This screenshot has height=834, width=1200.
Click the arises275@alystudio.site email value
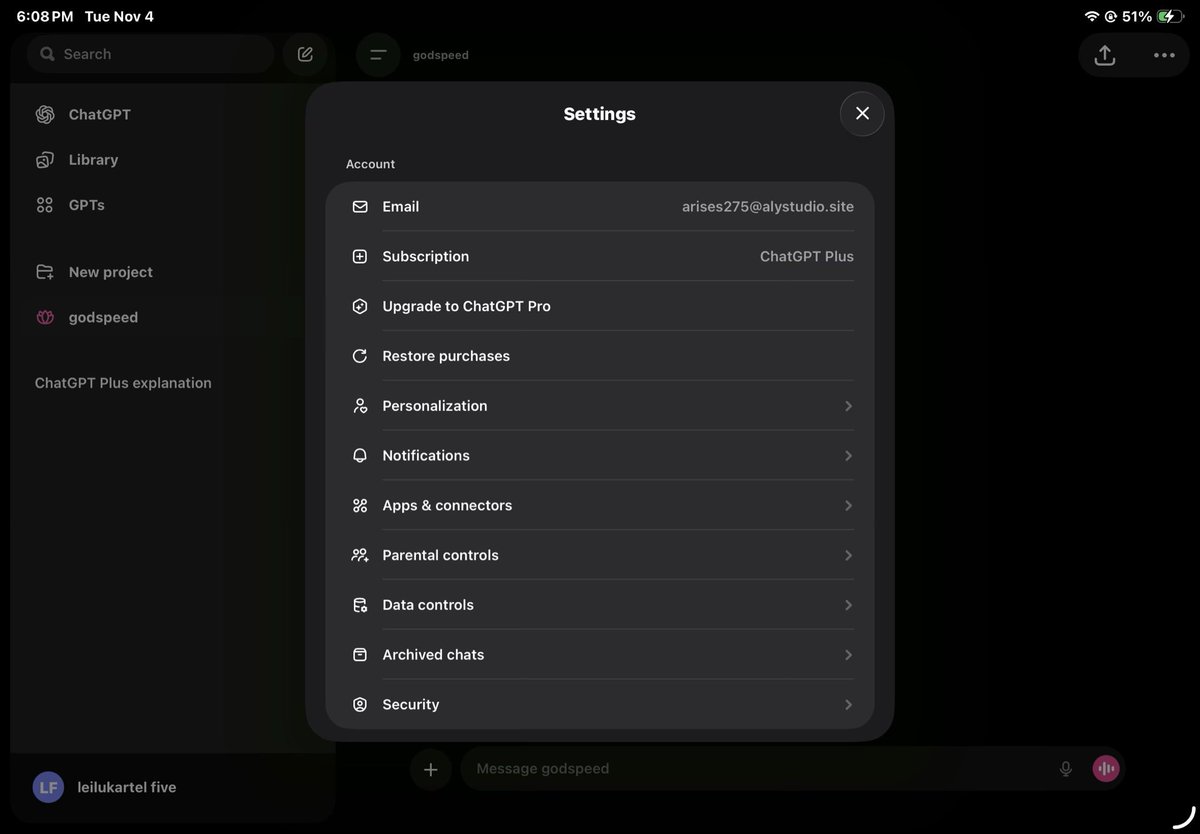[768, 207]
